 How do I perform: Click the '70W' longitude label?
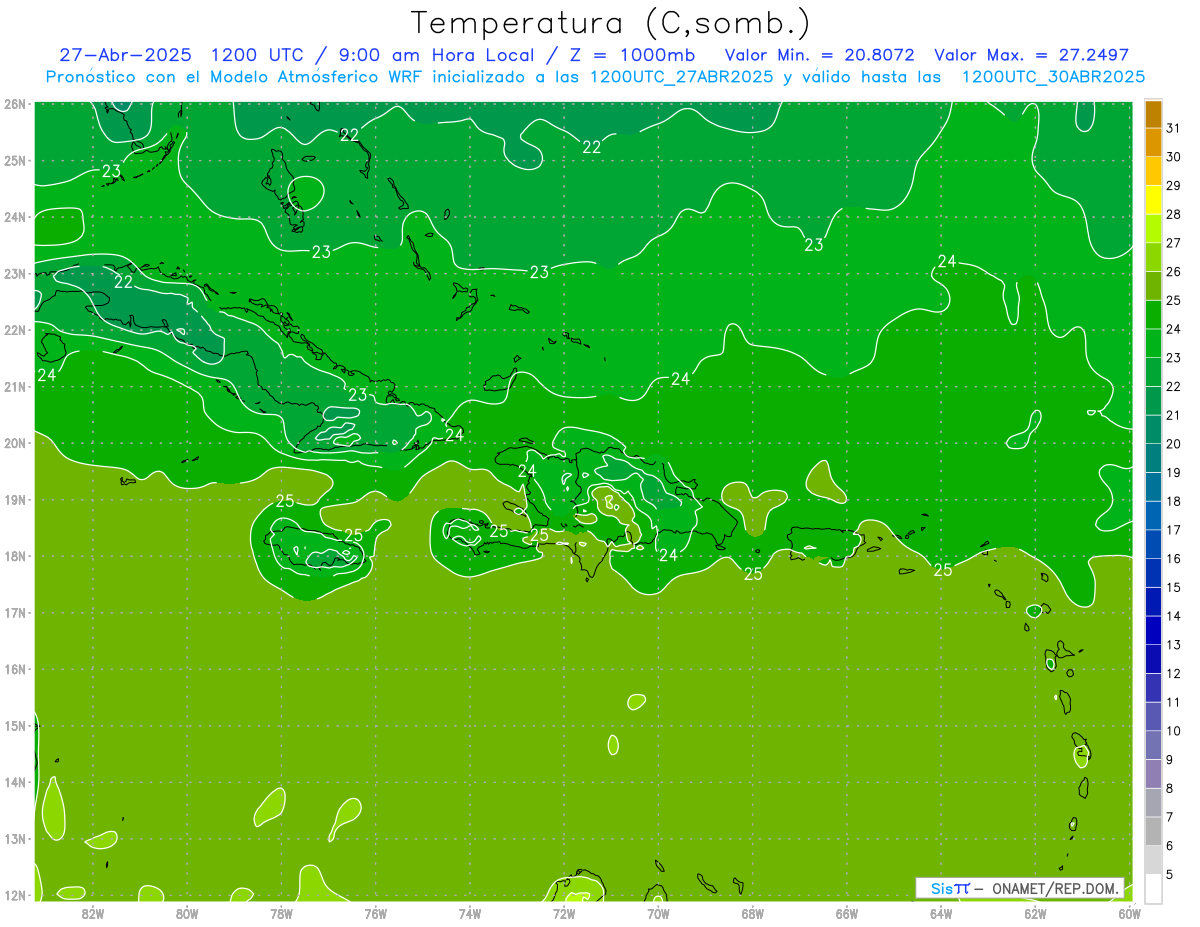point(658,913)
